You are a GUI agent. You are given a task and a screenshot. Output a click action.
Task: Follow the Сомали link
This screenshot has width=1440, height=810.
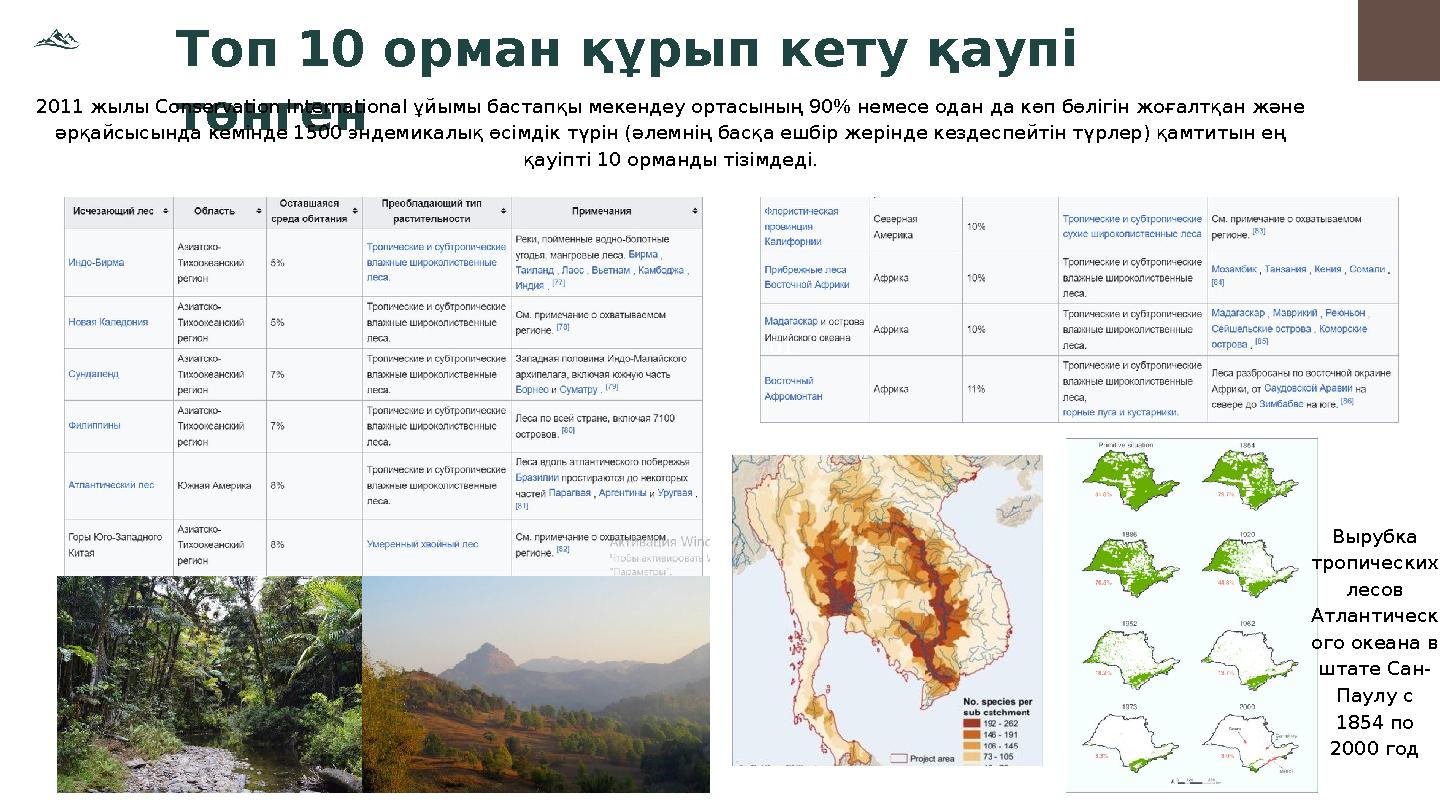point(1367,269)
